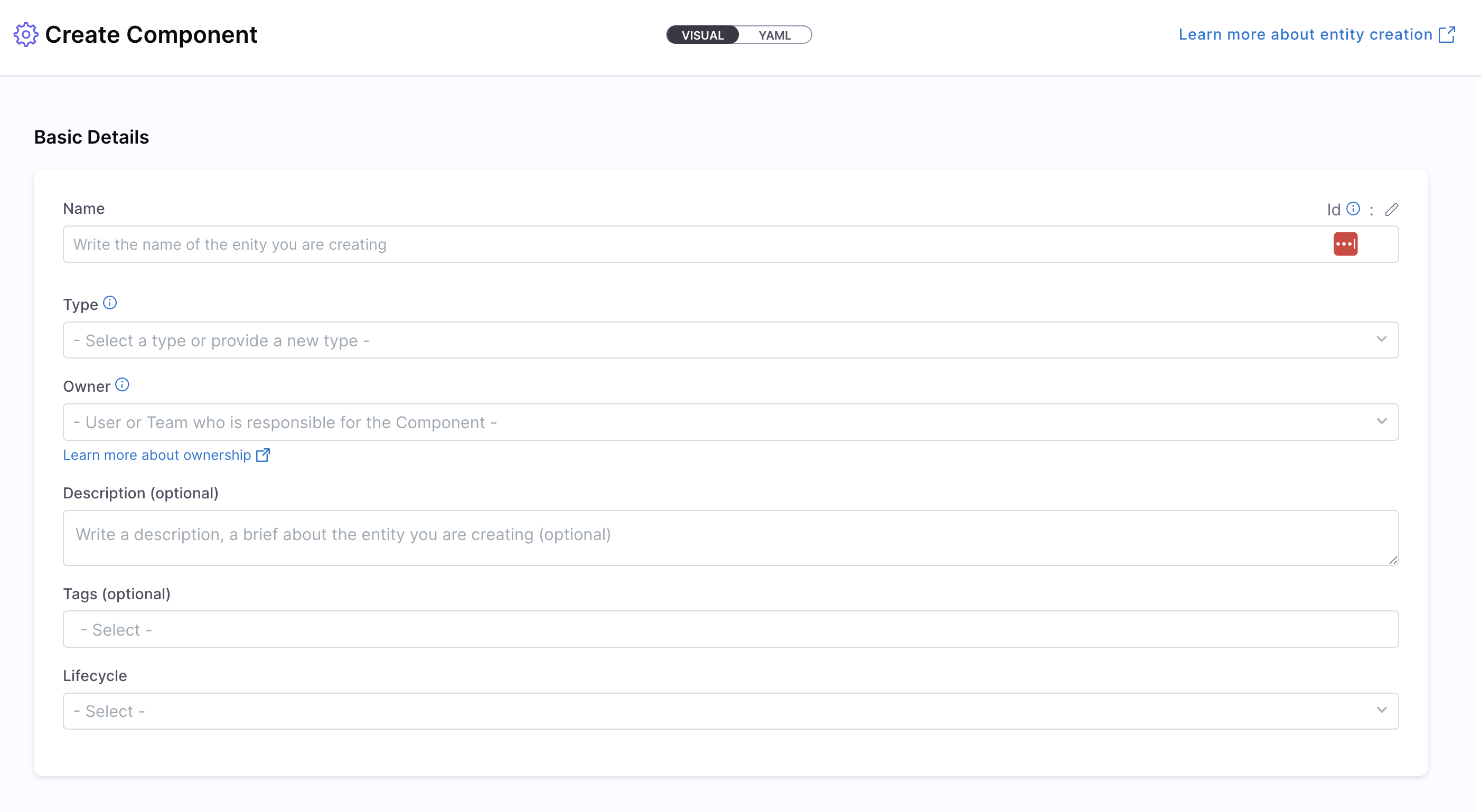Click the info icon next to Type

click(110, 303)
